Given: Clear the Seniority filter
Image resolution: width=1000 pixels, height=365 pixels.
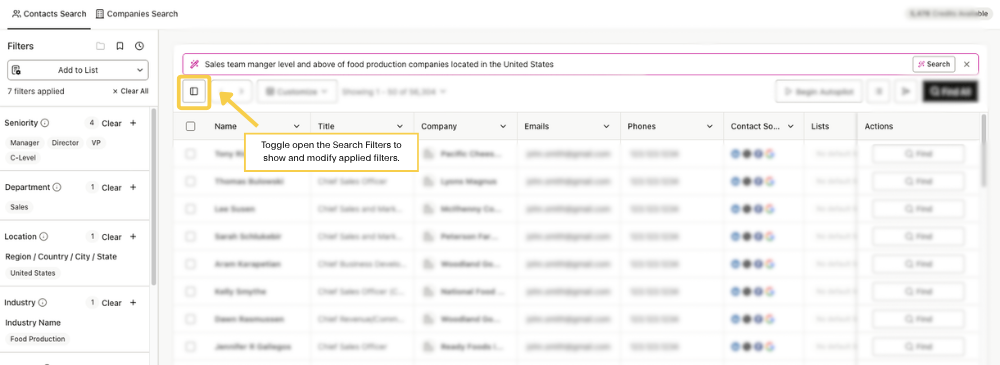Looking at the screenshot, I should (112, 123).
